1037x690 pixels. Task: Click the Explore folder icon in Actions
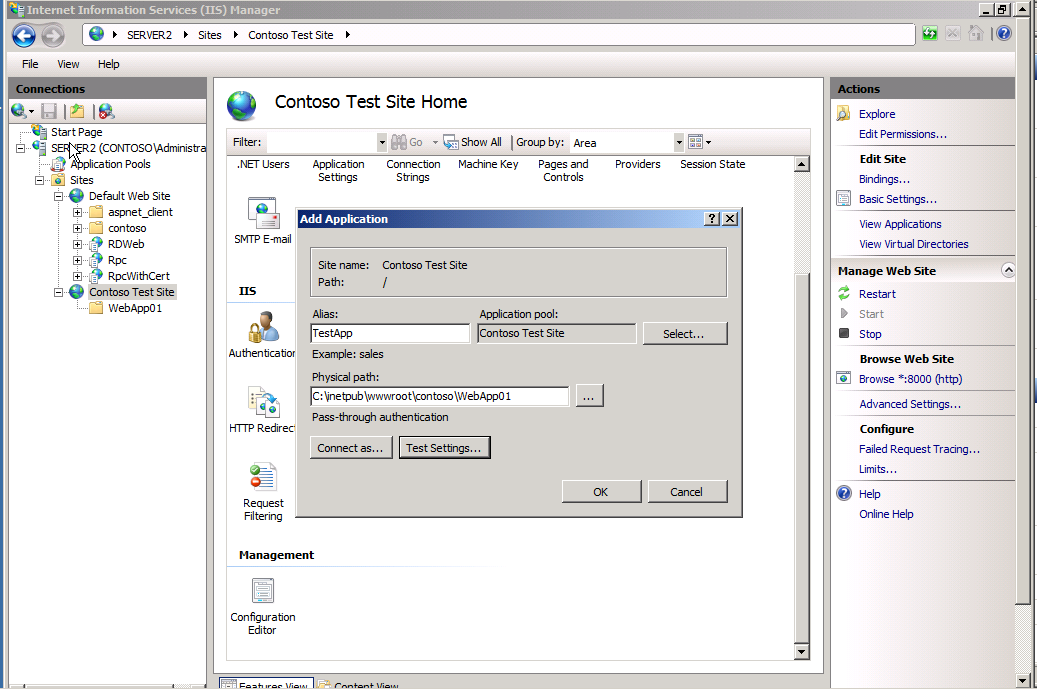[843, 114]
